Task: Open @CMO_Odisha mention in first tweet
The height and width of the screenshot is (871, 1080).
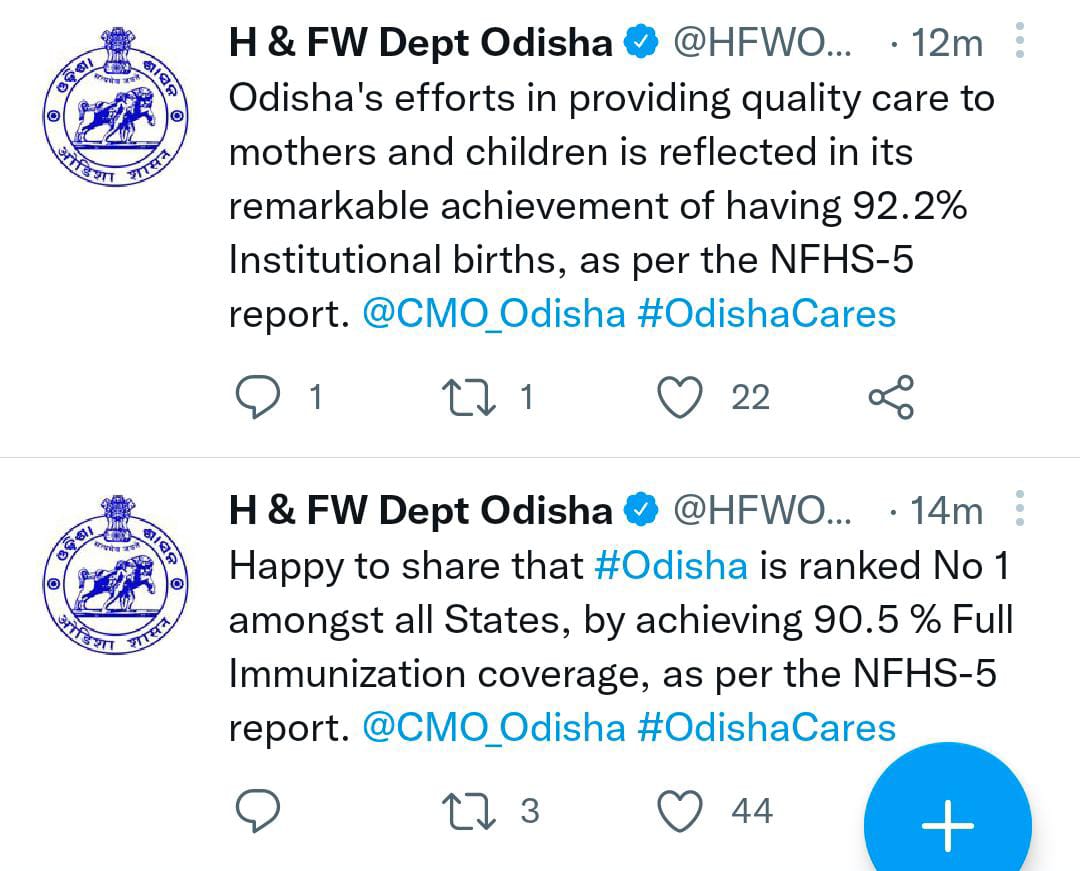Action: tap(494, 314)
